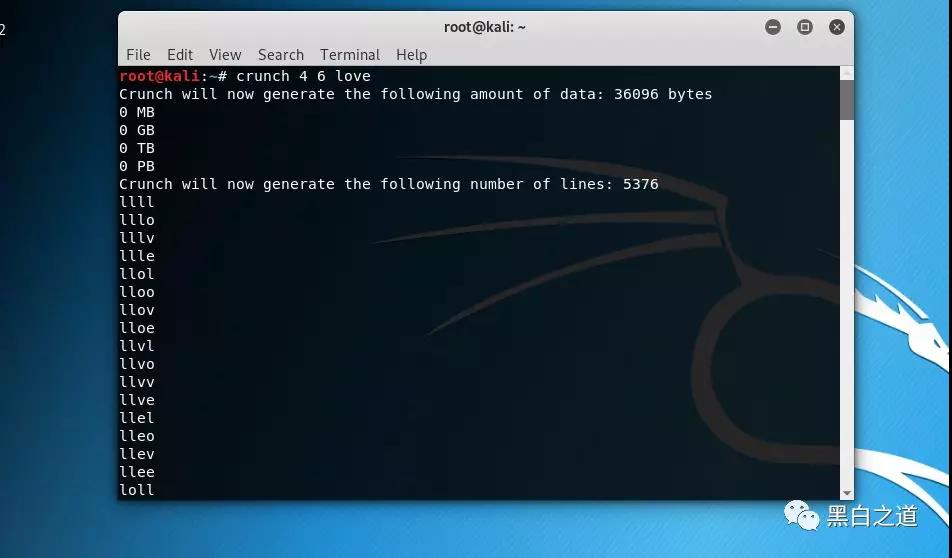Click the root@kali prompt text
This screenshot has width=952, height=558.
click(160, 76)
